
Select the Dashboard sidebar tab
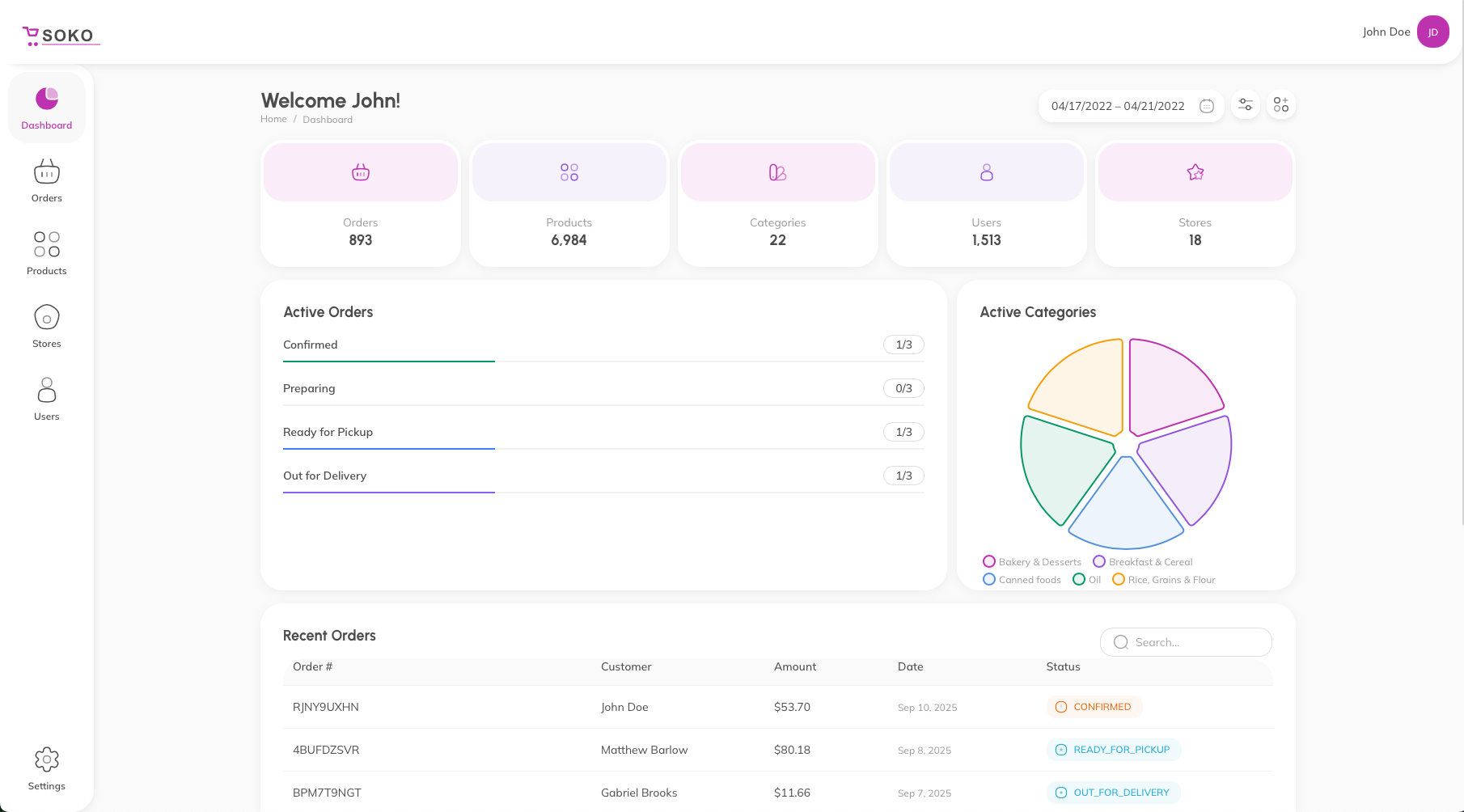47,108
